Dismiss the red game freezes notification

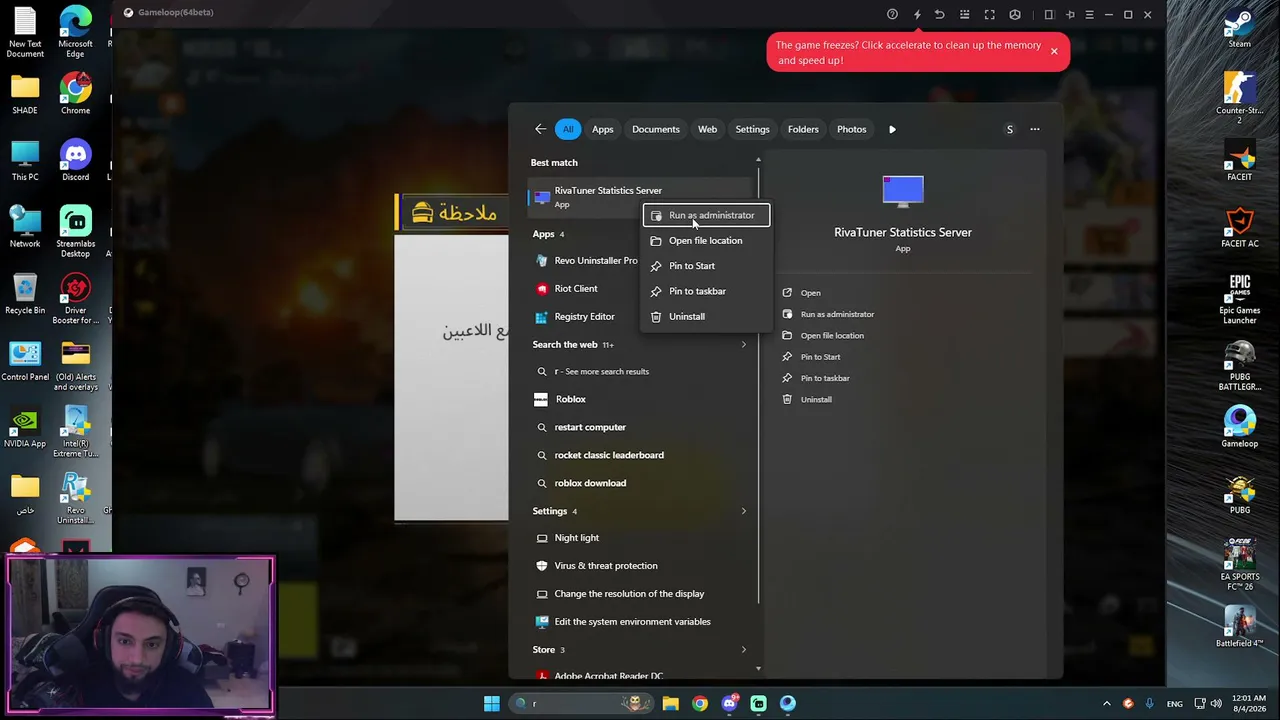(1053, 51)
